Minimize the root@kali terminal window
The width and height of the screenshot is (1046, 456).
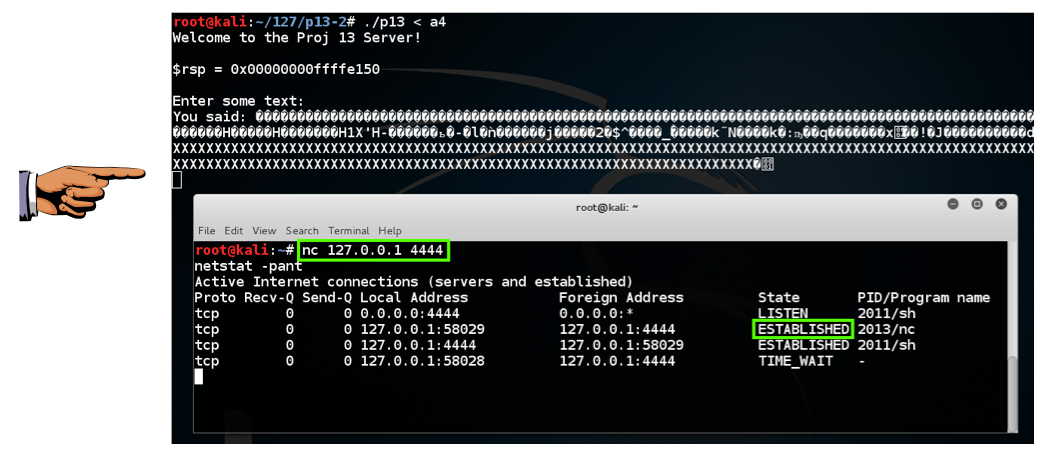953,204
